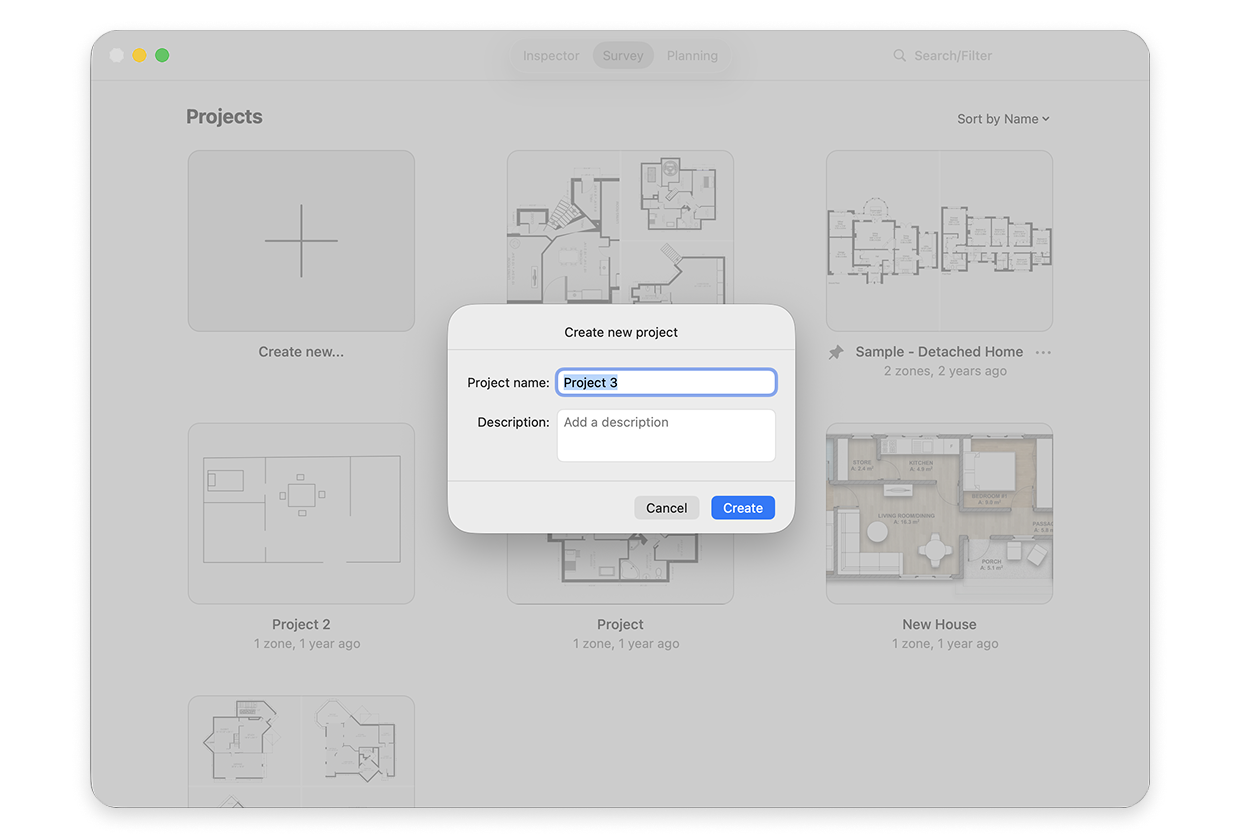Switch to the Inspector tab
Viewport: 1240px width, 838px height.
point(551,56)
